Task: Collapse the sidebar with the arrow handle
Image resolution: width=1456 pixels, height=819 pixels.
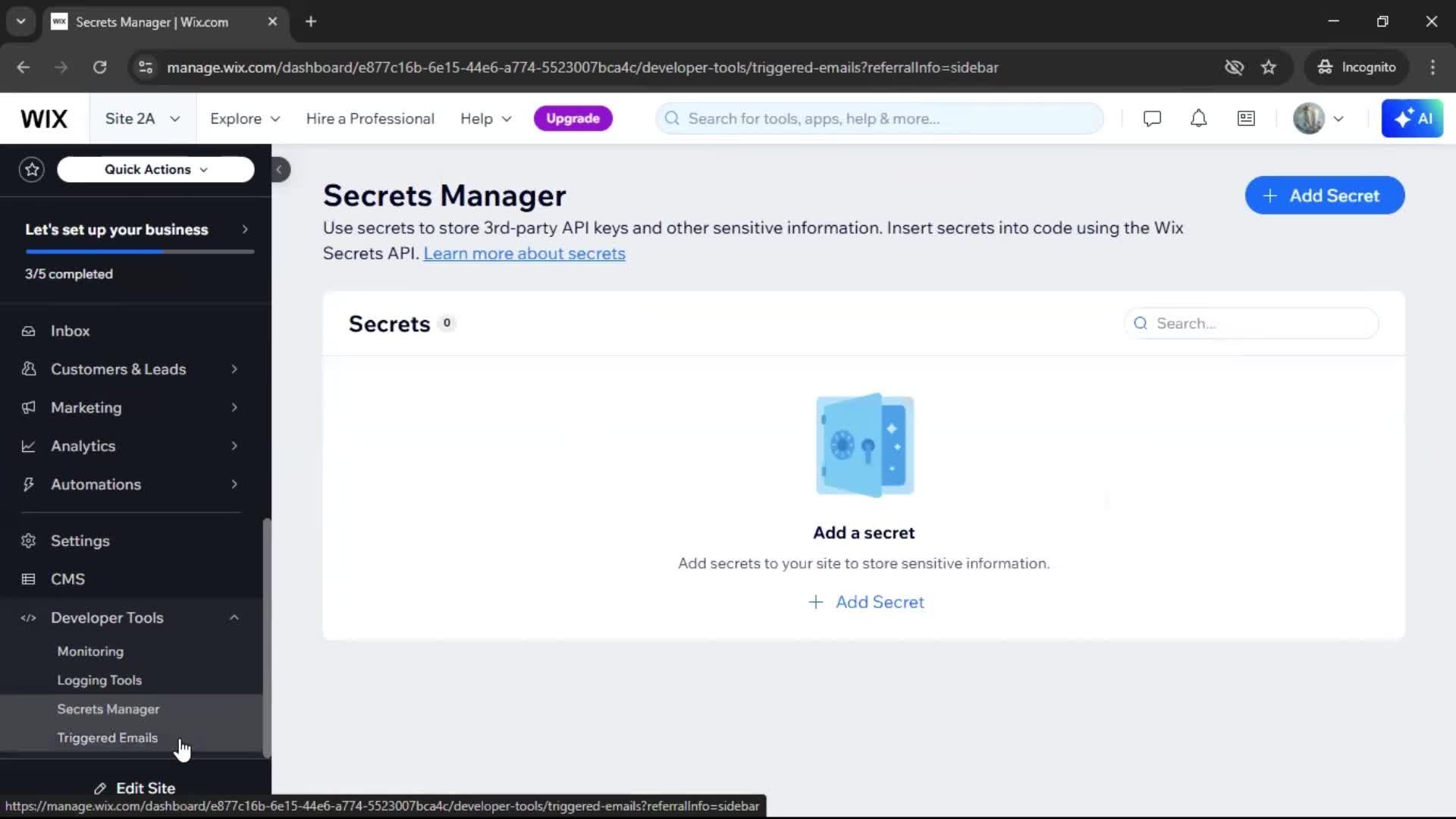Action: tap(280, 170)
